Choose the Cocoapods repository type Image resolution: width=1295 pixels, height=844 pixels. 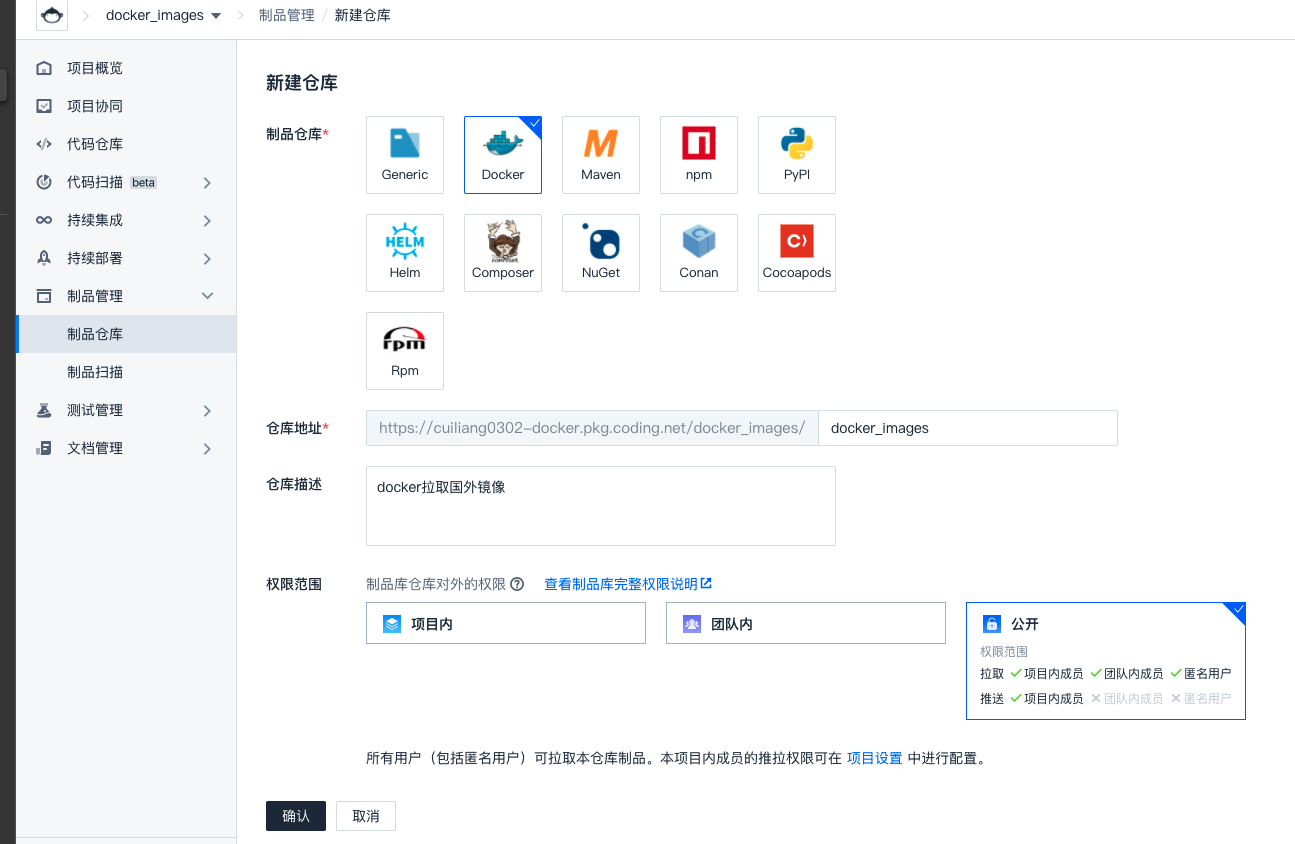pos(797,253)
